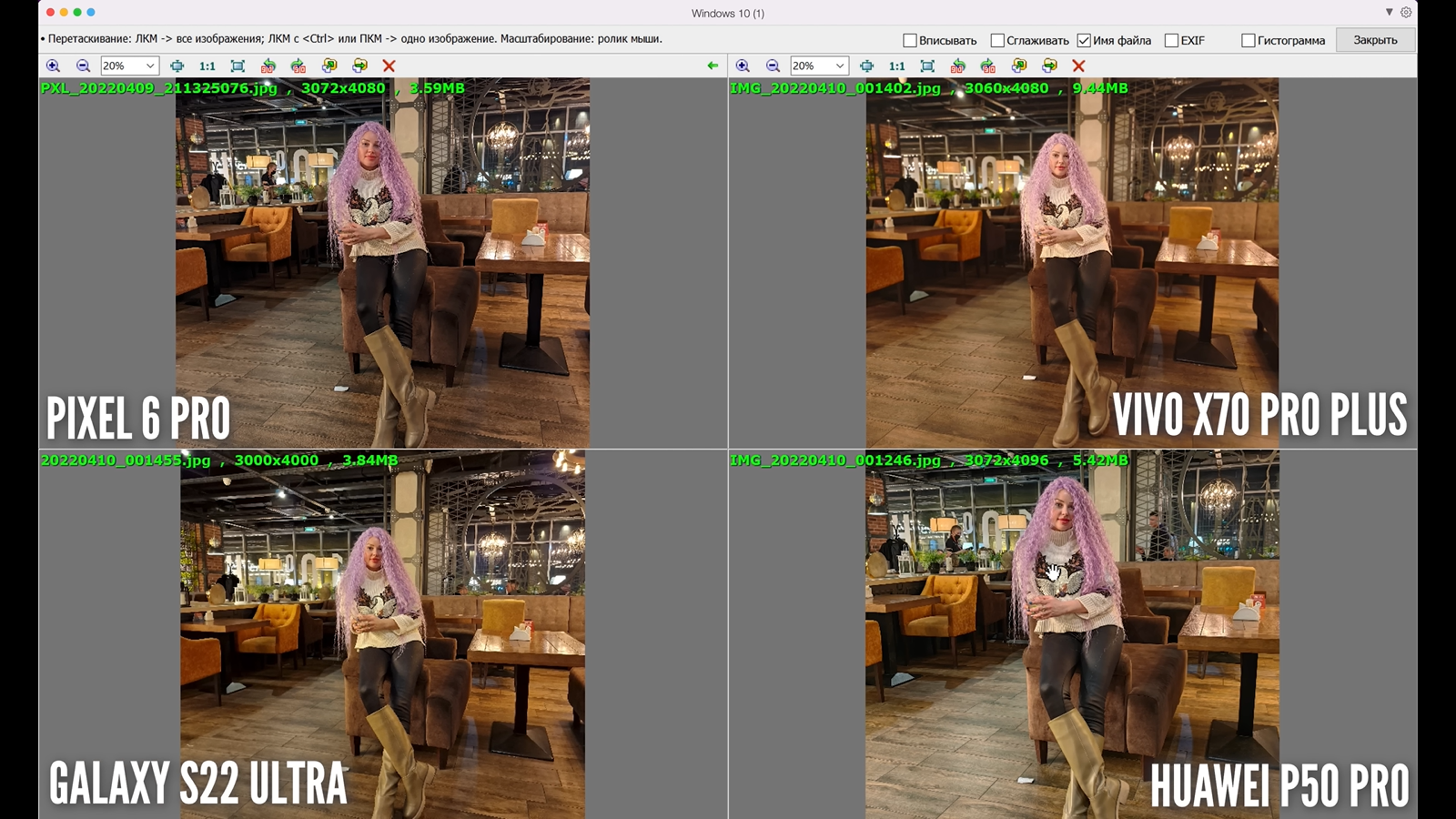The height and width of the screenshot is (819, 1456).
Task: Enable the EXIF checkbox
Action: coord(1172,40)
